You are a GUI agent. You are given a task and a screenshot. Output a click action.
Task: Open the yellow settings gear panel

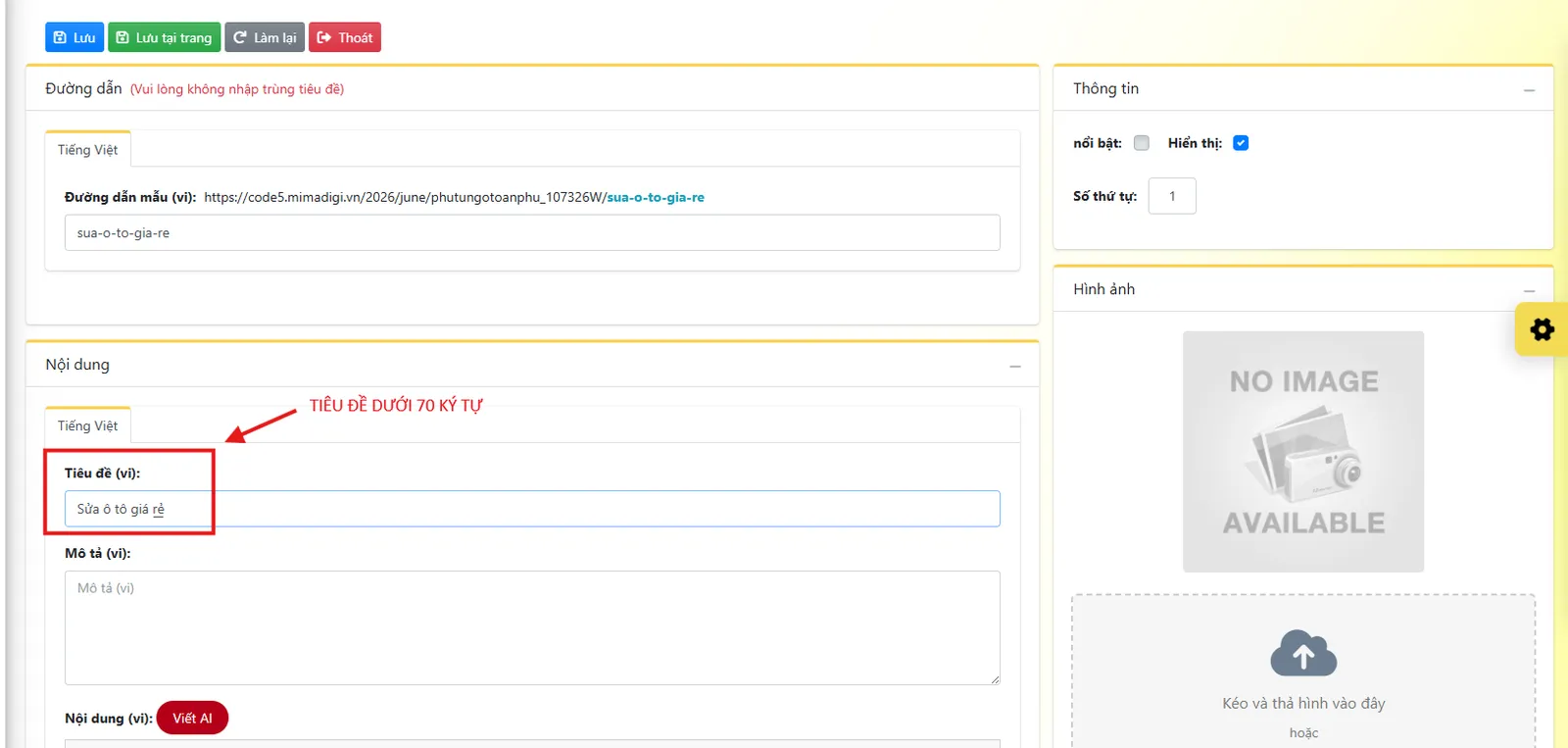click(x=1542, y=329)
